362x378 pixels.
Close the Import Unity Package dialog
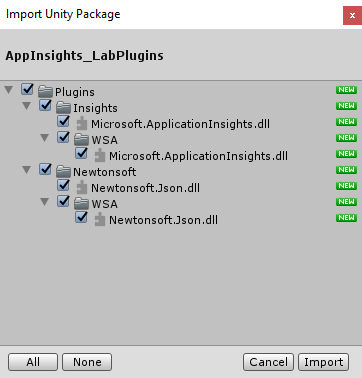[352, 15]
